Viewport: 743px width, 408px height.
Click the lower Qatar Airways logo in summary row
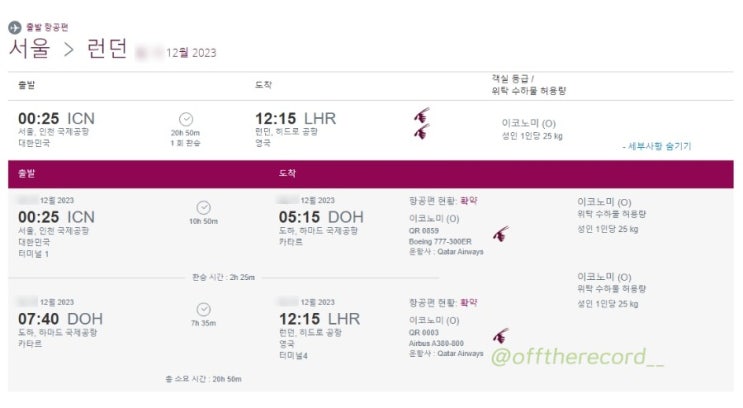421,131
